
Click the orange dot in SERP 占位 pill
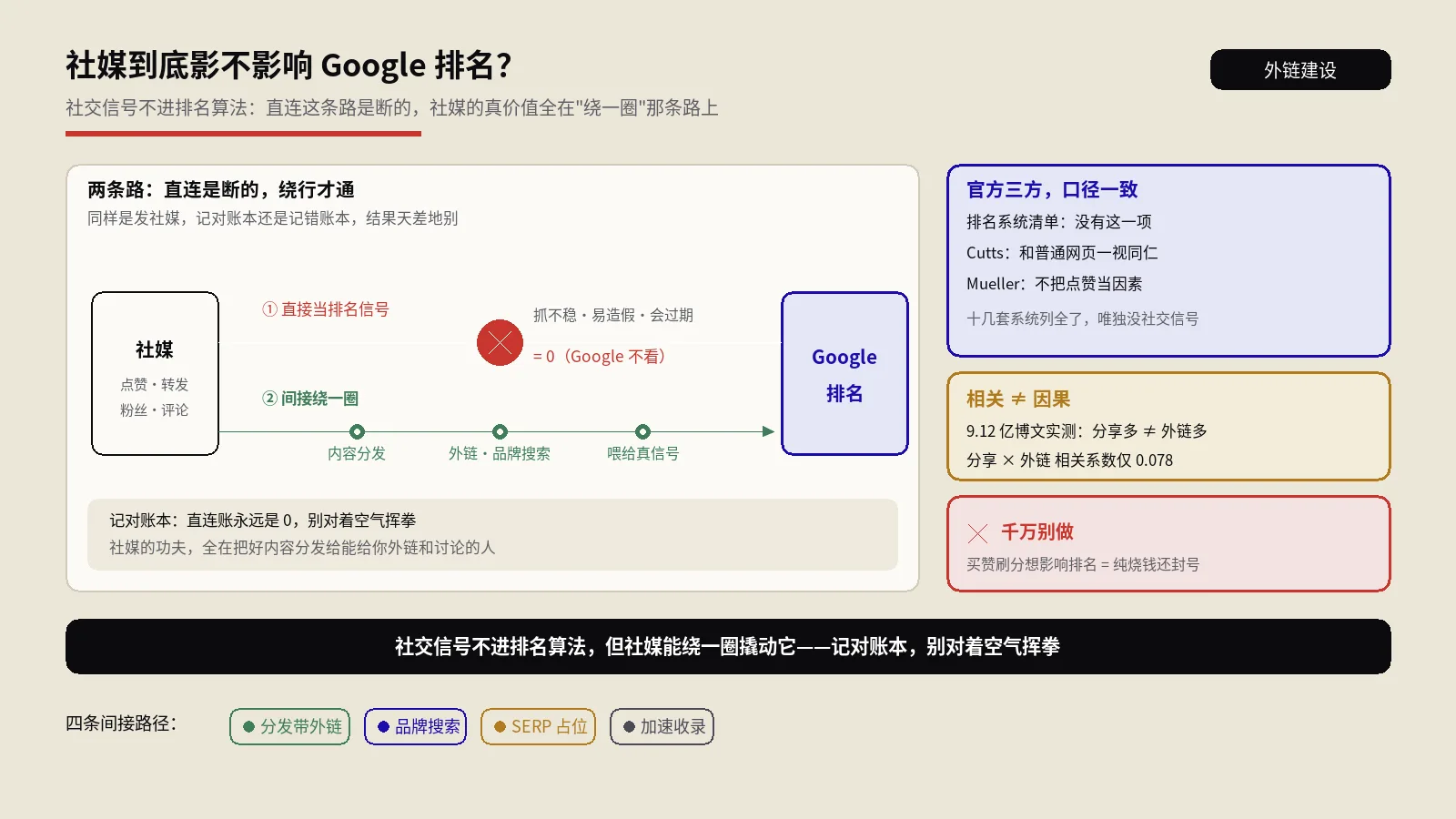[x=500, y=726]
